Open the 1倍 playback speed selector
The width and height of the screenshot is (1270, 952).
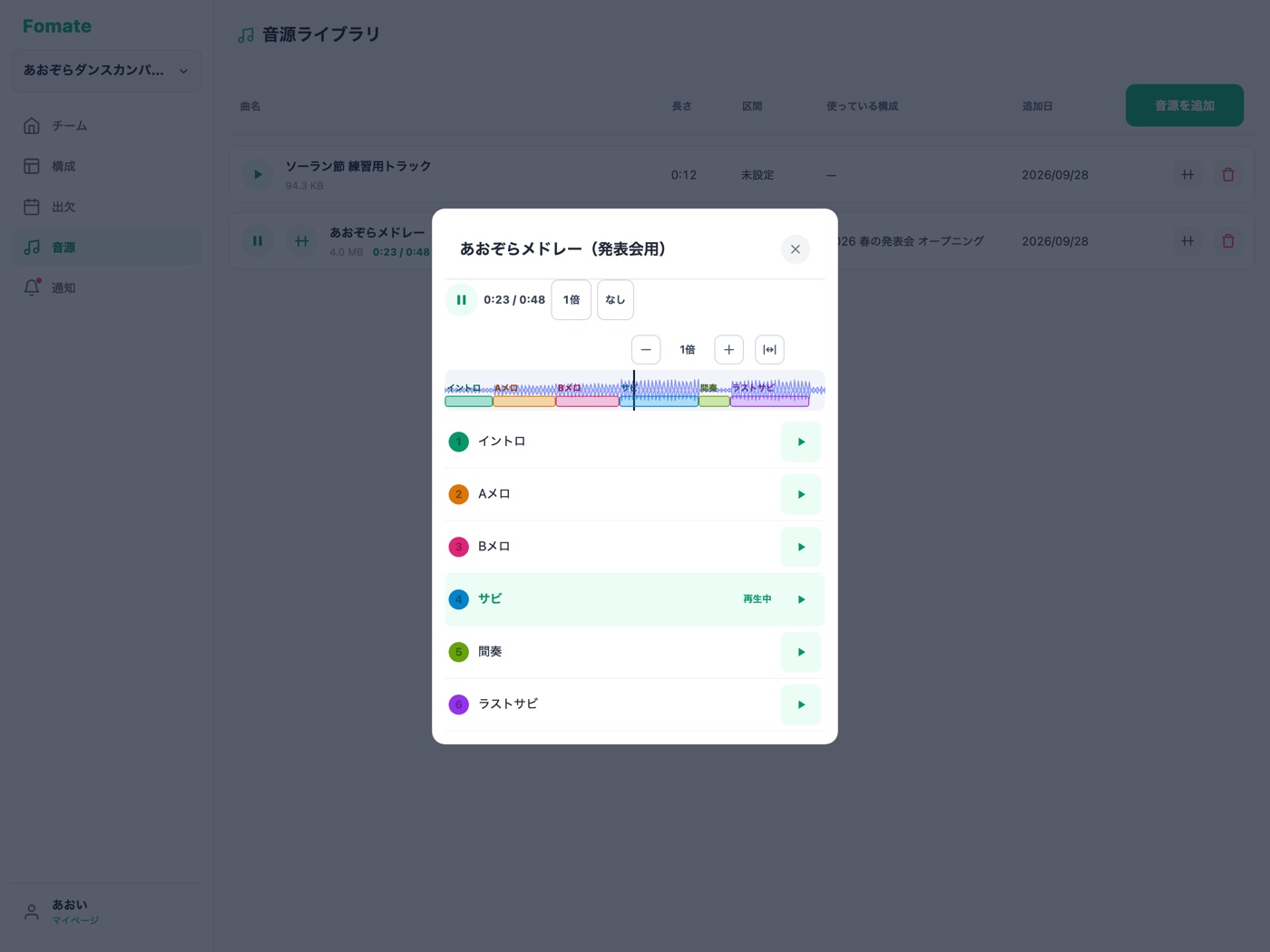(x=571, y=300)
